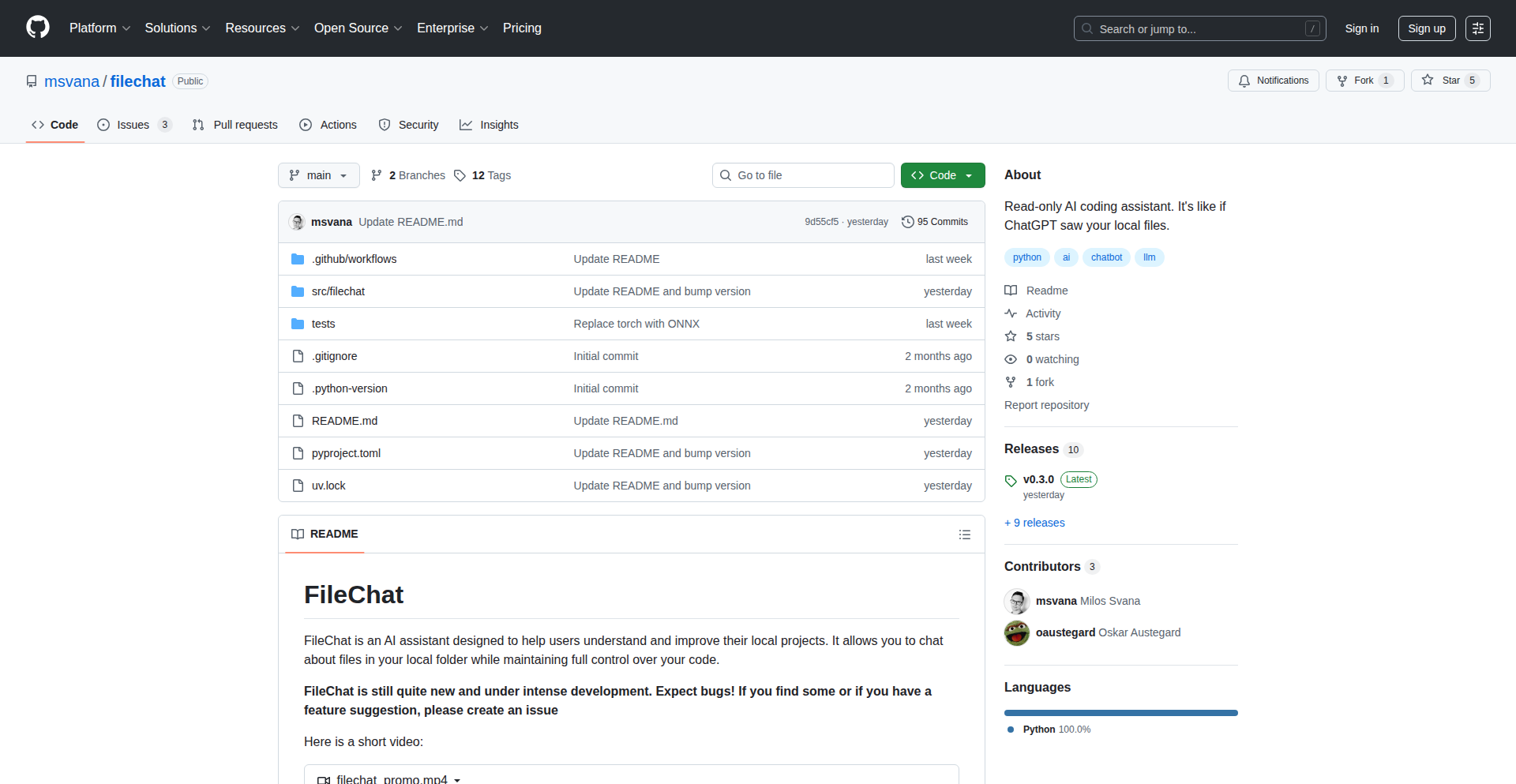Viewport: 1516px width, 784px height.
Task: Open the README outline icon
Action: coord(964,535)
